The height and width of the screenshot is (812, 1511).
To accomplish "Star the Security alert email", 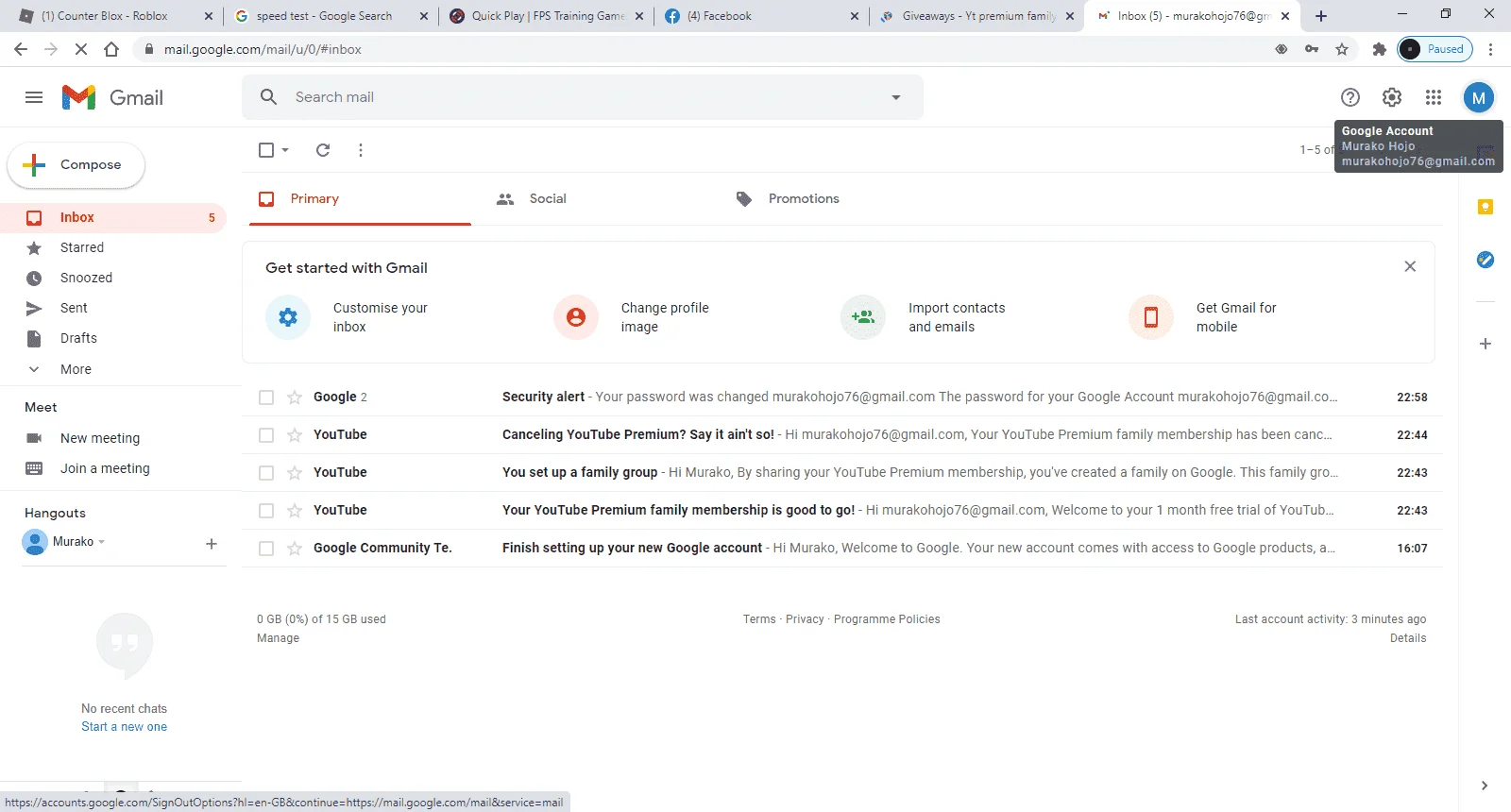I will (295, 398).
